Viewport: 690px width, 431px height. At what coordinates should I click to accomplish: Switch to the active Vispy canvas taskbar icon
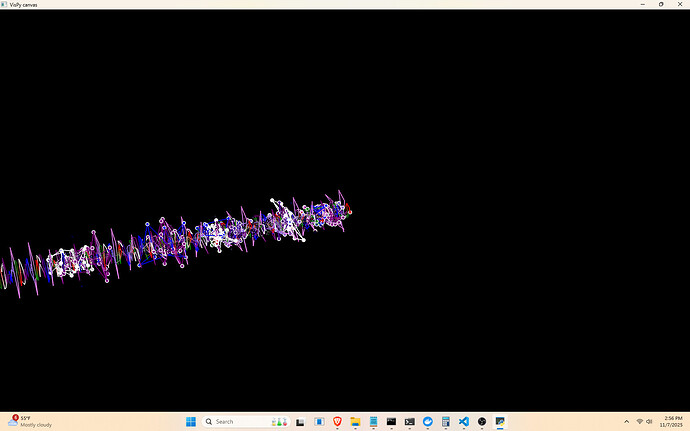click(500, 422)
